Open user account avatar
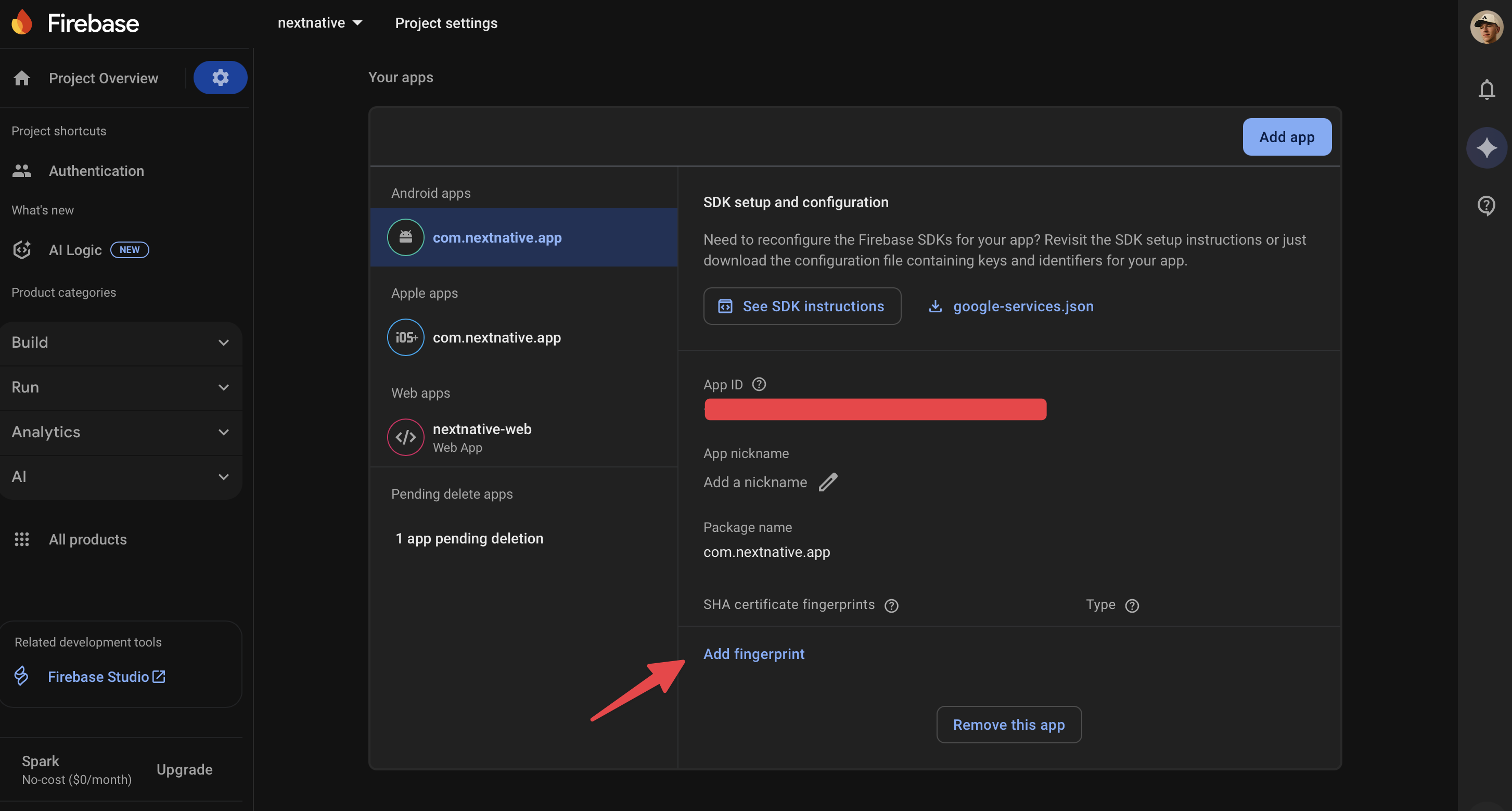Viewport: 1512px width, 811px height. pyautogui.click(x=1486, y=27)
